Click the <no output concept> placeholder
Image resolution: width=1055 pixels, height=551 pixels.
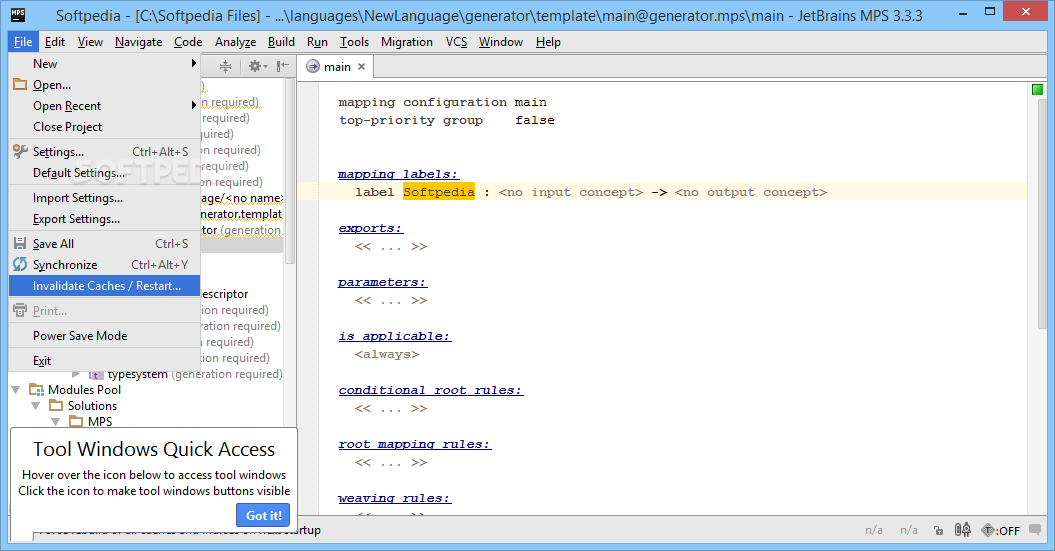pyautogui.click(x=750, y=192)
